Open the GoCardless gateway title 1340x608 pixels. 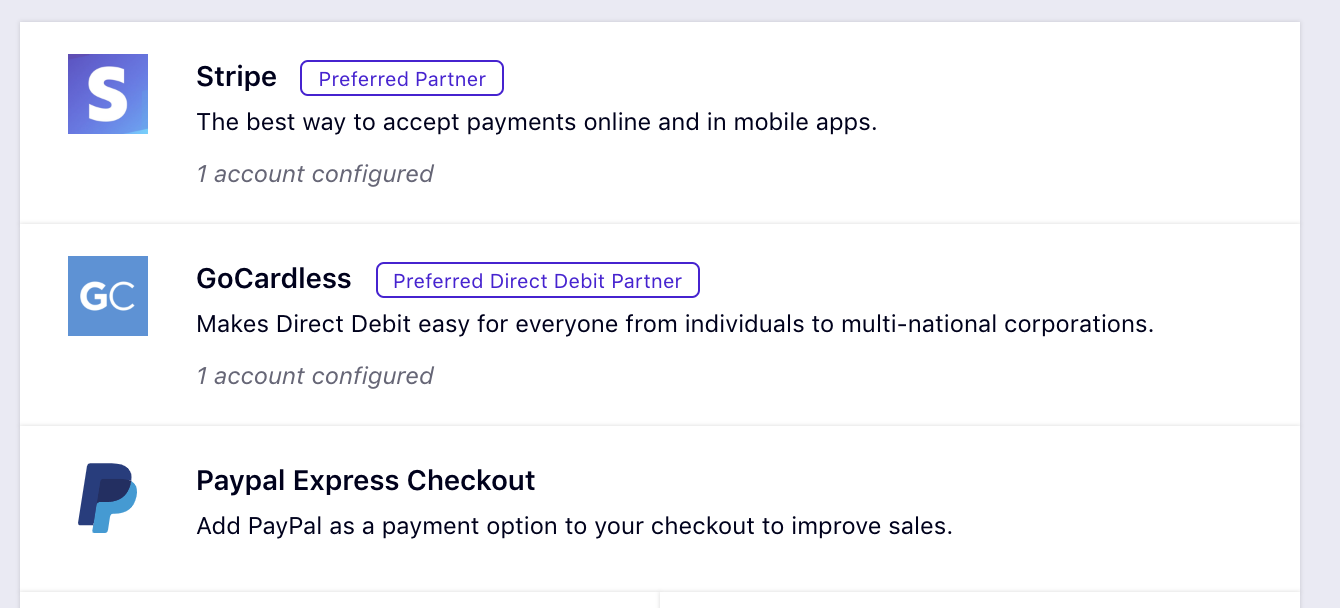click(x=274, y=279)
